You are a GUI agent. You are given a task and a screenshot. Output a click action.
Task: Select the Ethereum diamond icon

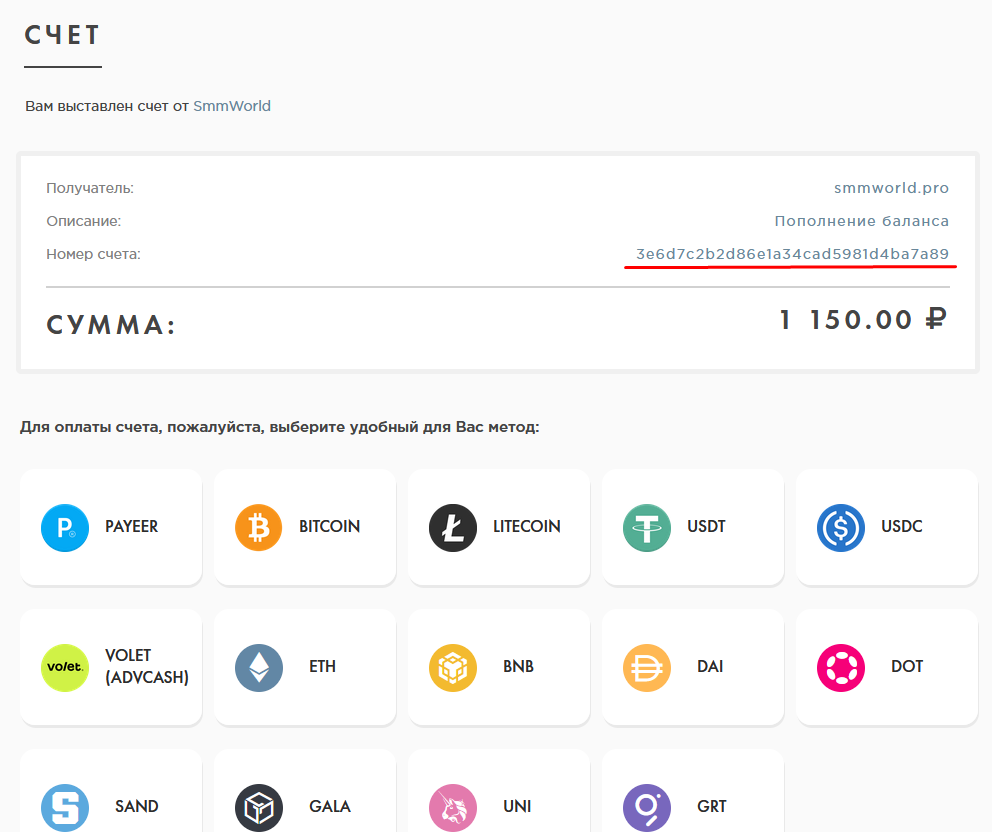259,667
